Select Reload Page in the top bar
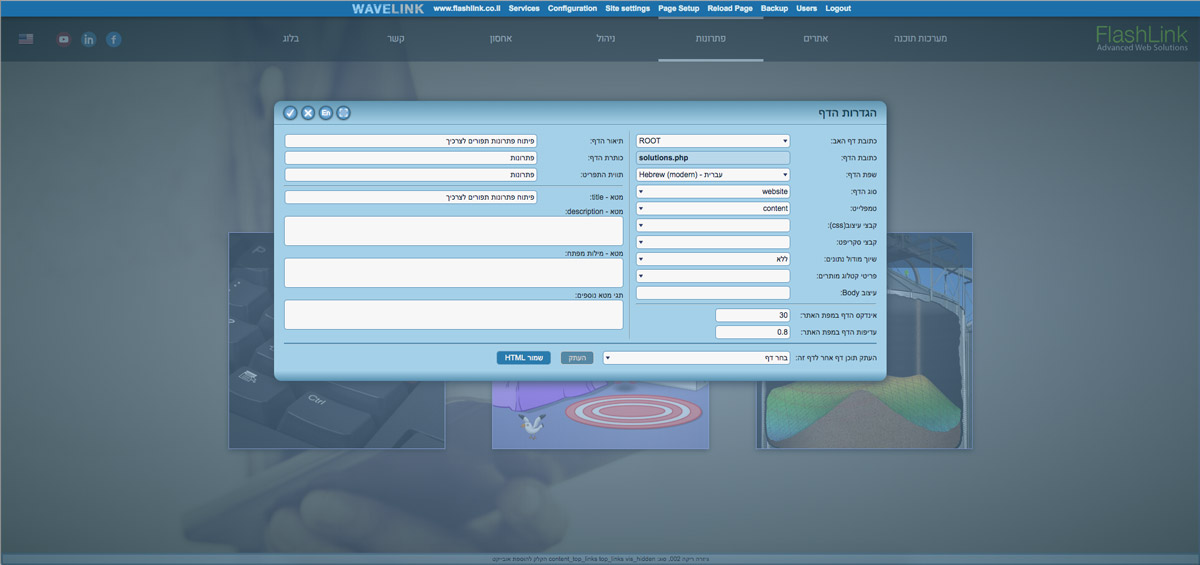This screenshot has width=1200, height=565. tap(730, 8)
